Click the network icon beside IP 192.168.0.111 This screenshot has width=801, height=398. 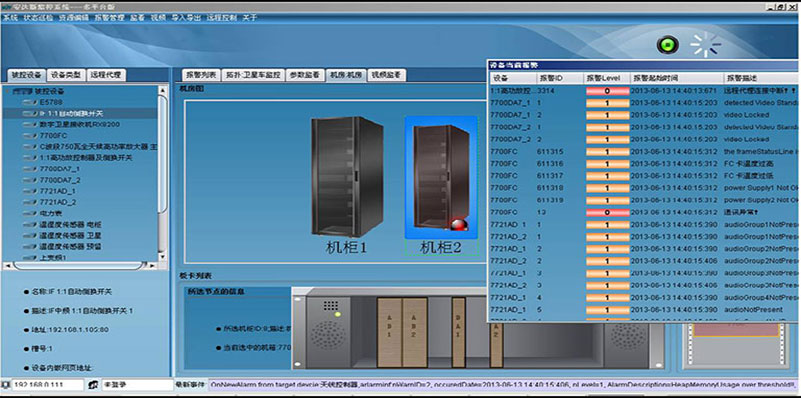pyautogui.click(x=5, y=384)
